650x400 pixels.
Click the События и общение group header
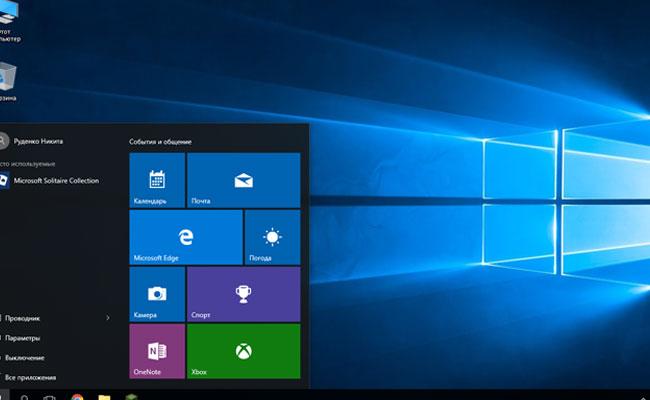(x=160, y=142)
